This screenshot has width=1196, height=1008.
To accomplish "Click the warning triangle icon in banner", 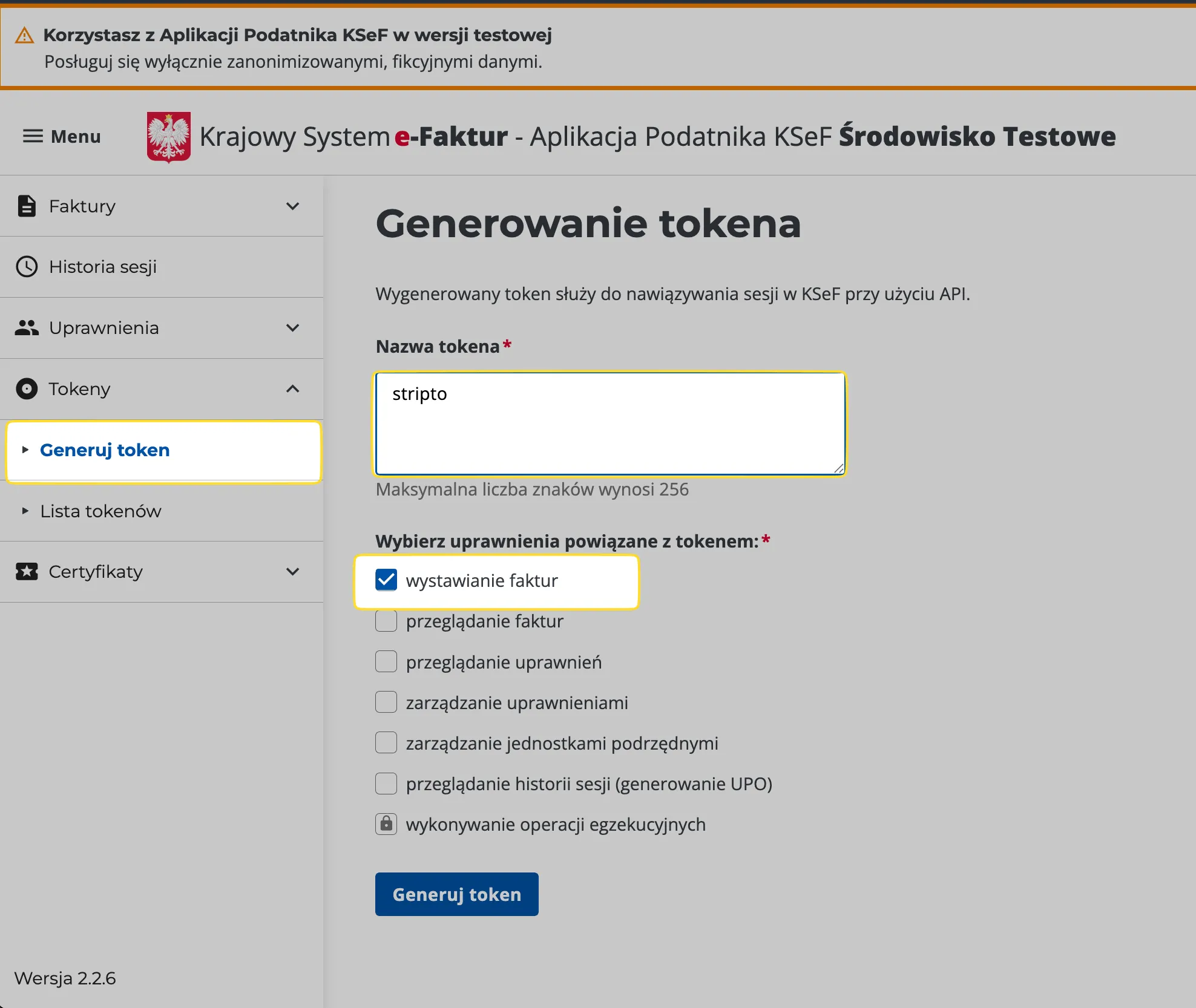I will point(24,35).
